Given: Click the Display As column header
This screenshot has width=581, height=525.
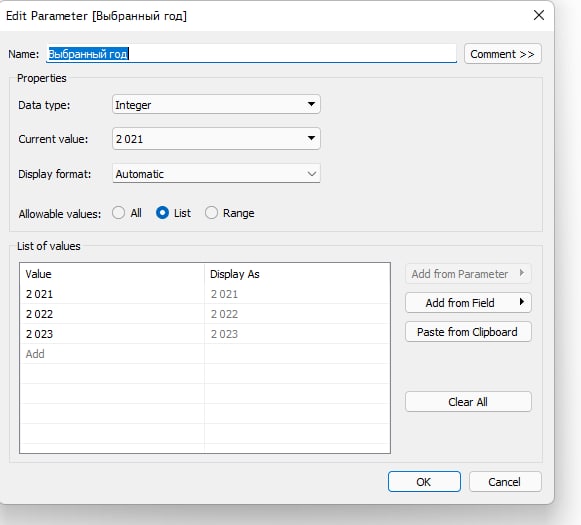Looking at the screenshot, I should coord(297,274).
